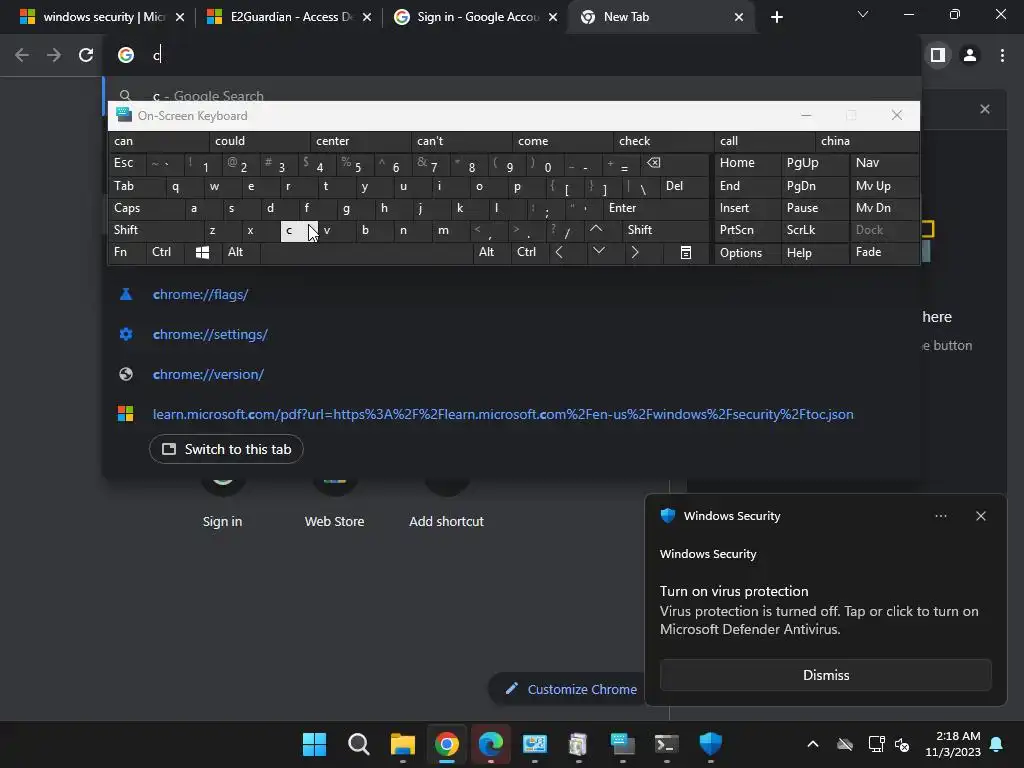1024x768 pixels.
Task: Close the Windows Security toast
Action: 980,516
